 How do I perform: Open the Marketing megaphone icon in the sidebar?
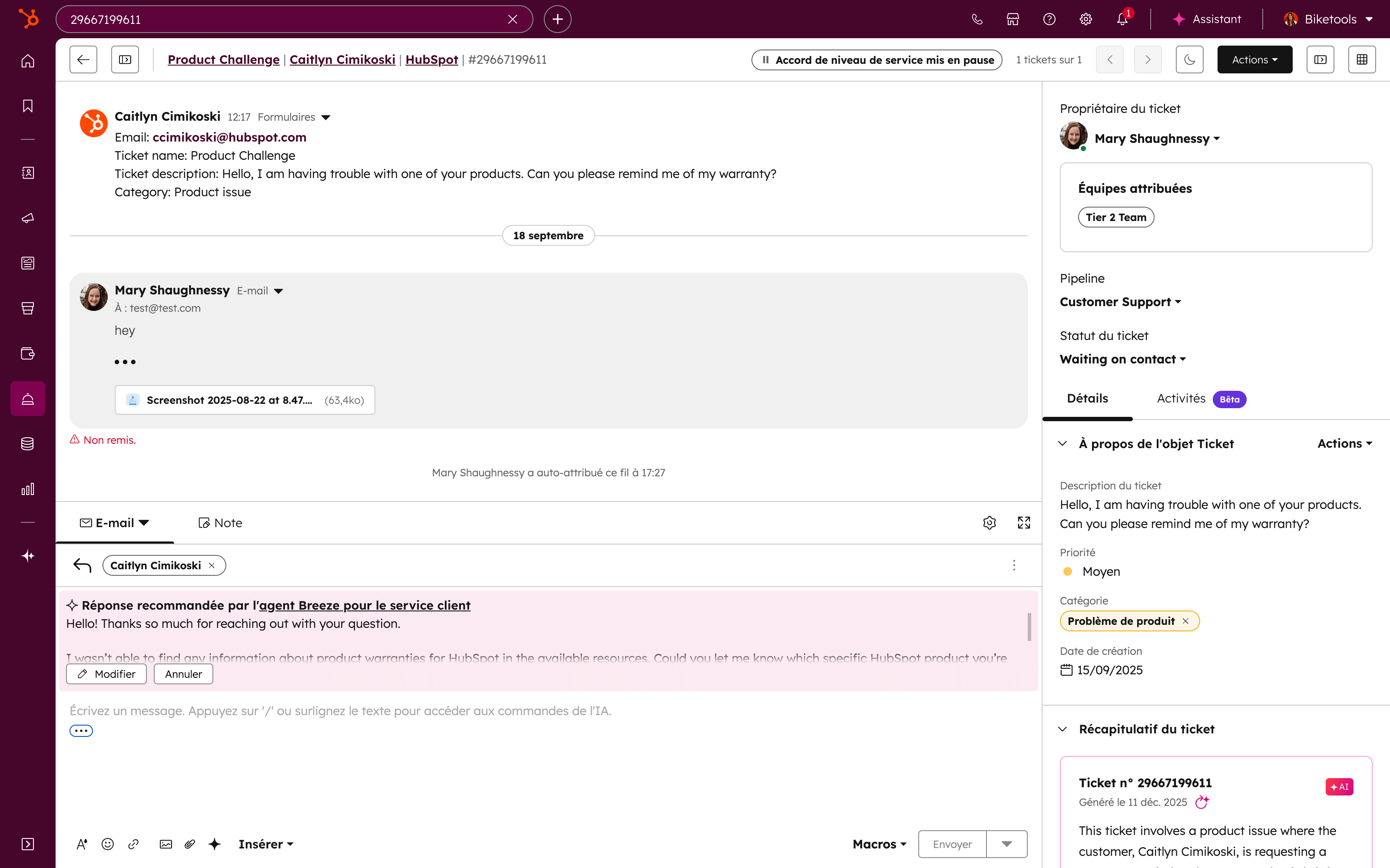click(27, 218)
